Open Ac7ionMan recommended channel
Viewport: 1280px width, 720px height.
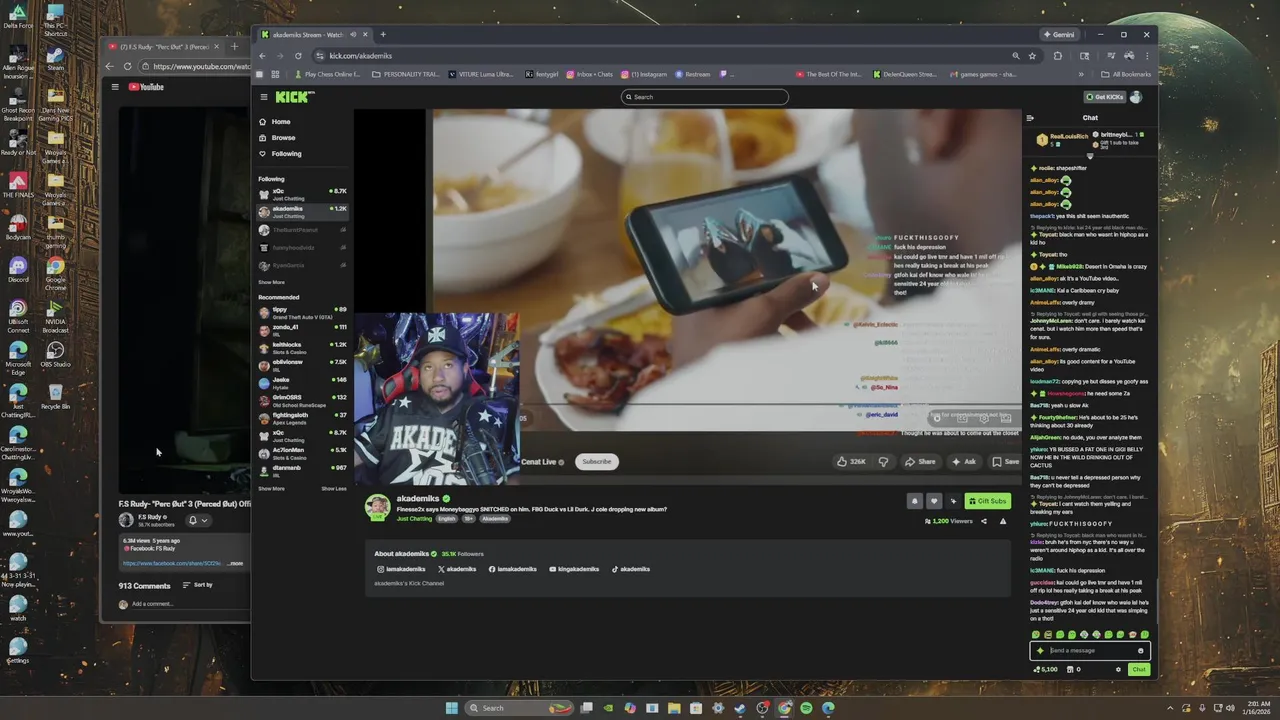[x=302, y=452]
